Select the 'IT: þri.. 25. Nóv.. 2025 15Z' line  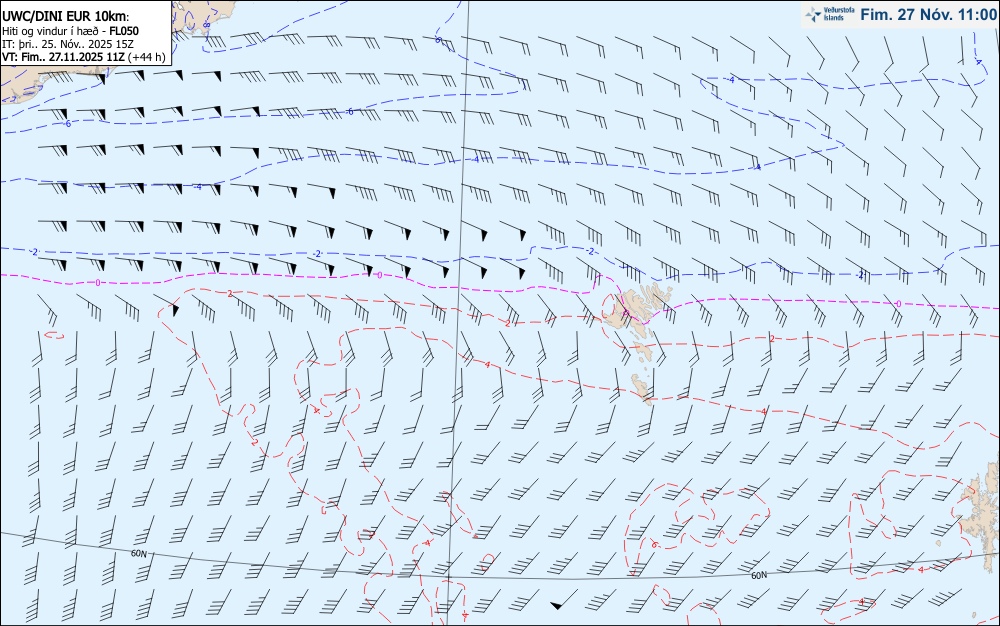point(68,44)
